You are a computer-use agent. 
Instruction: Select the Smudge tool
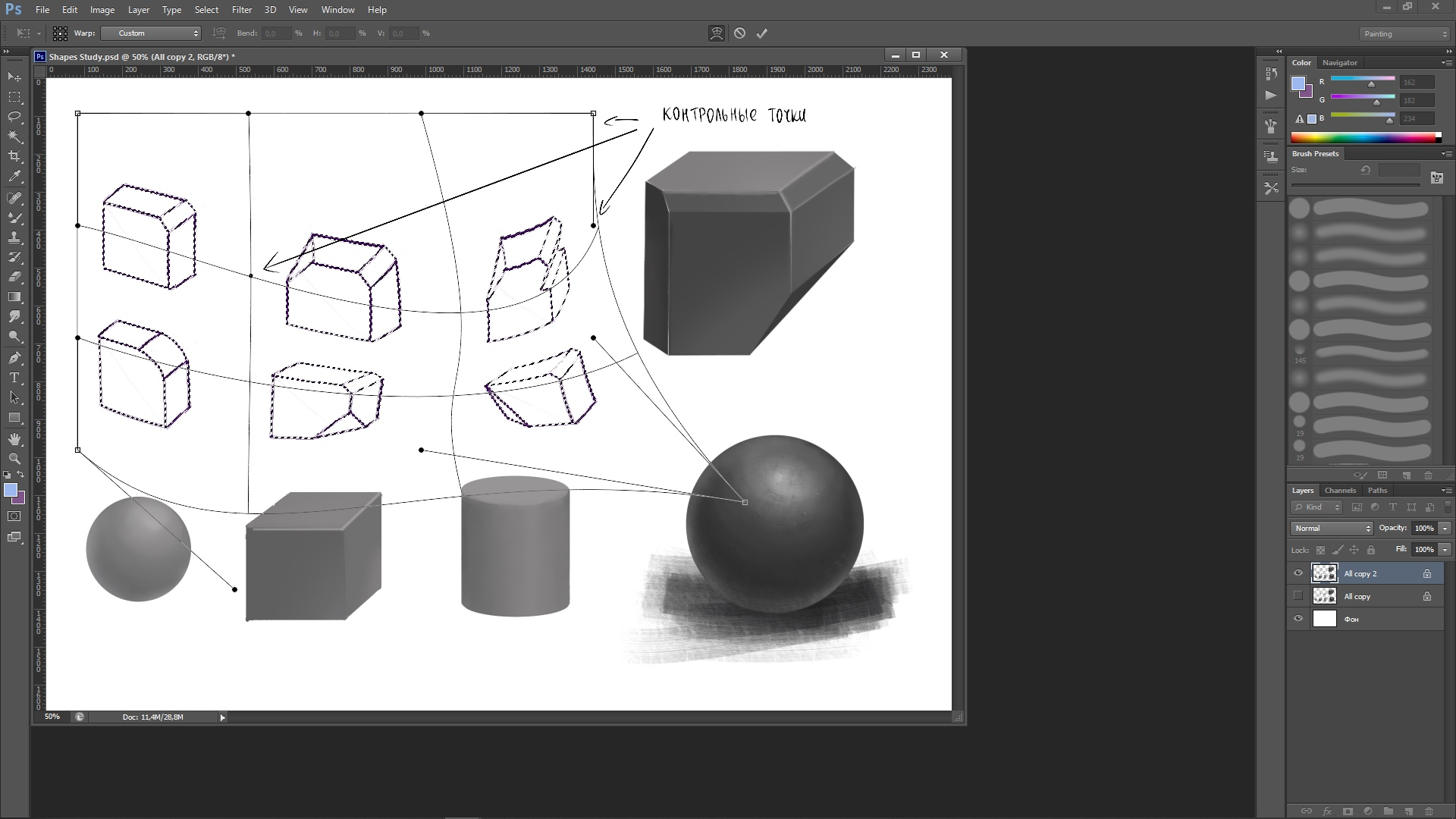(x=14, y=316)
